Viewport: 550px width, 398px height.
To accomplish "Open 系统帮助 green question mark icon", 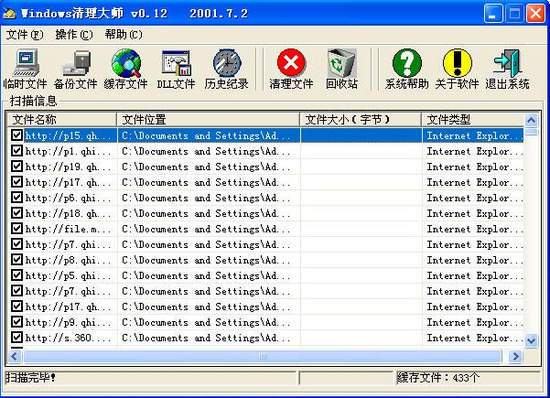I will (407, 69).
